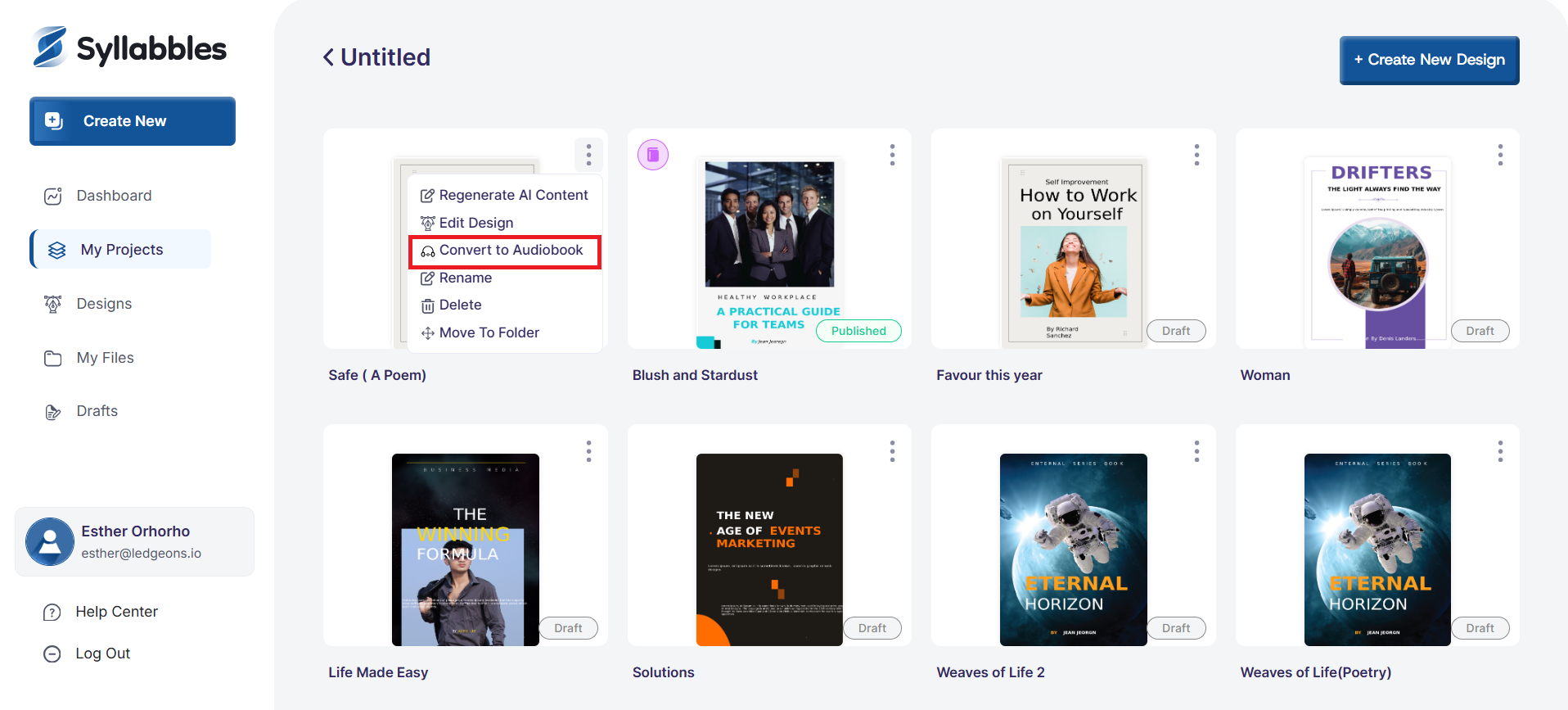
Task: Click the Create New plus icon
Action: [x=54, y=120]
